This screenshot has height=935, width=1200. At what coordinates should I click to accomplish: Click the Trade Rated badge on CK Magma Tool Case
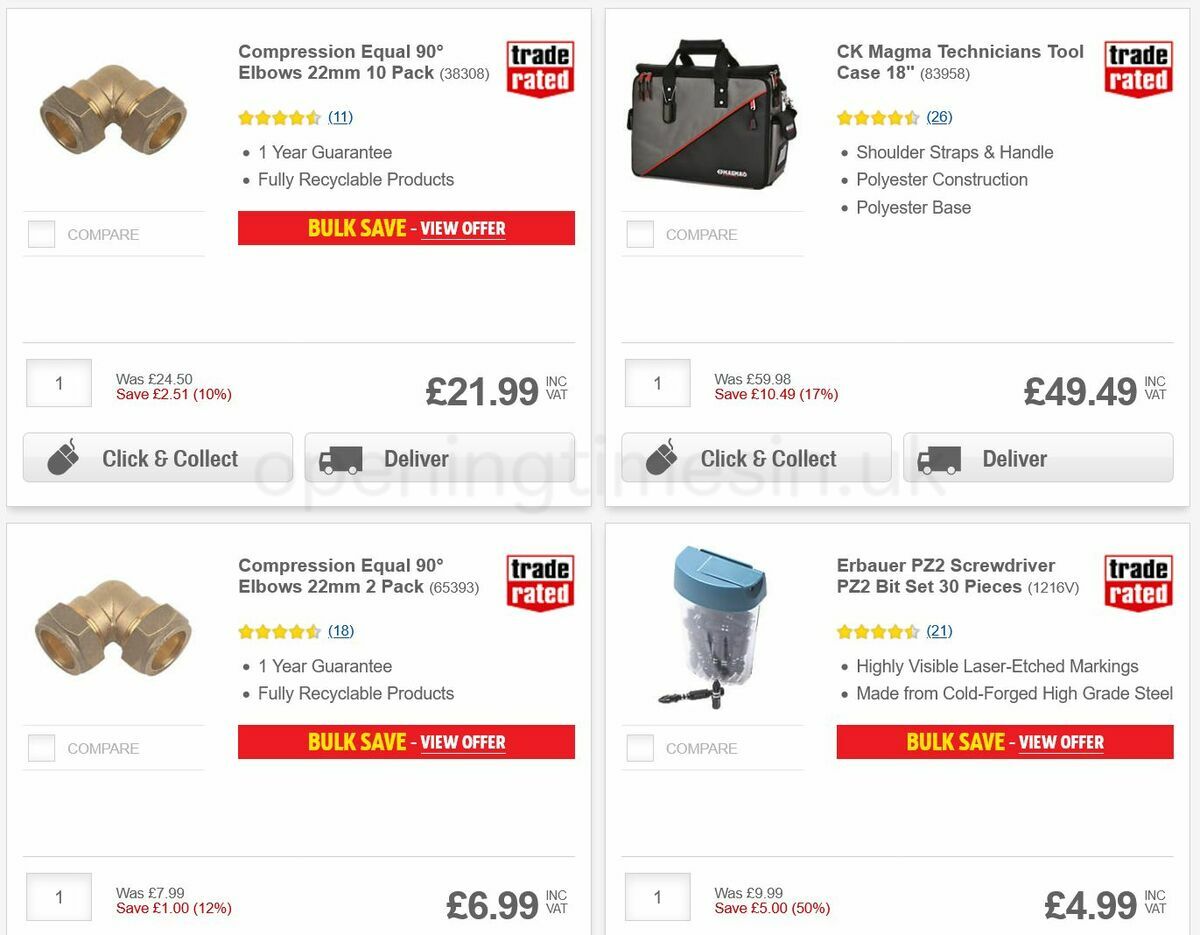pos(1137,66)
